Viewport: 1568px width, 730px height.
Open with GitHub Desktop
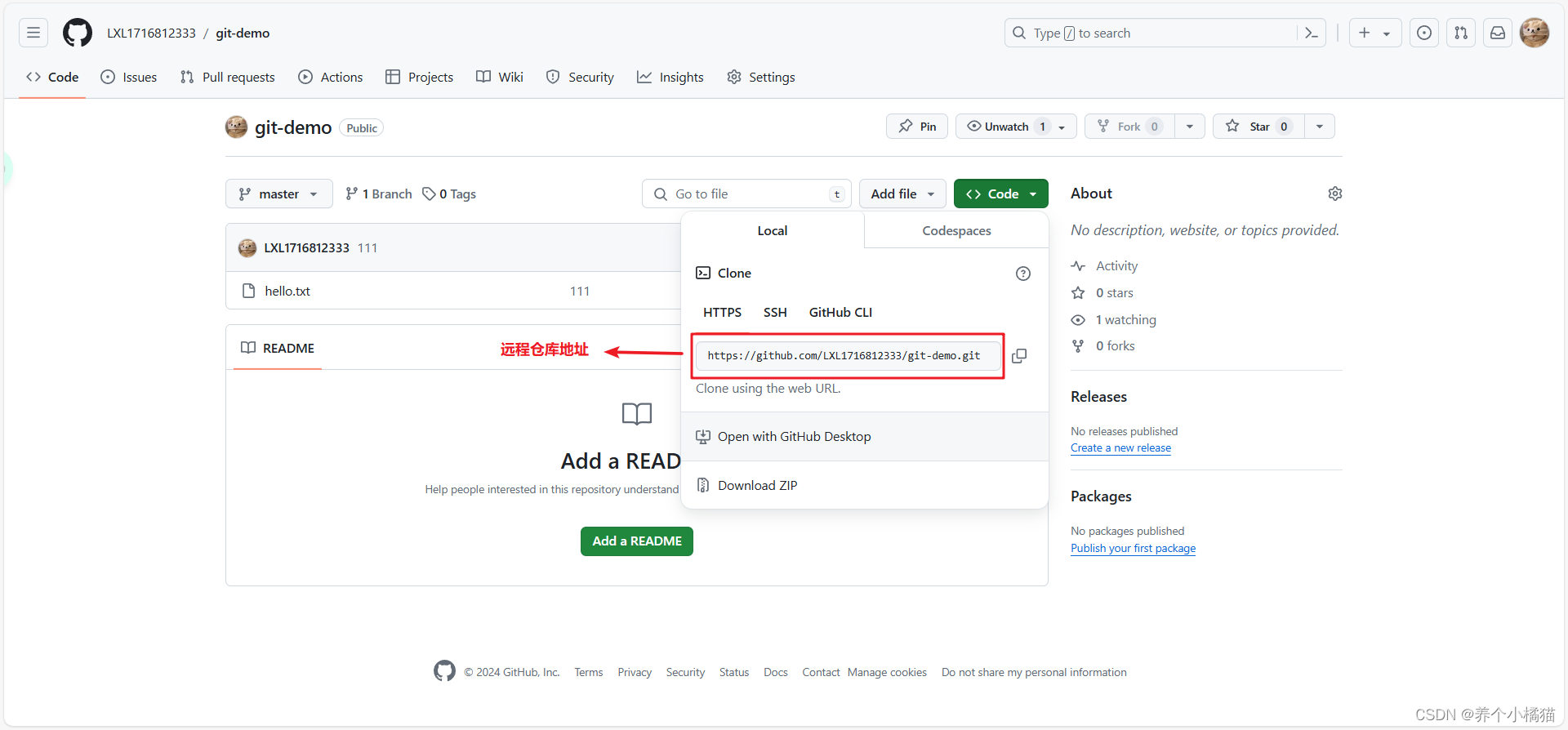(865, 437)
